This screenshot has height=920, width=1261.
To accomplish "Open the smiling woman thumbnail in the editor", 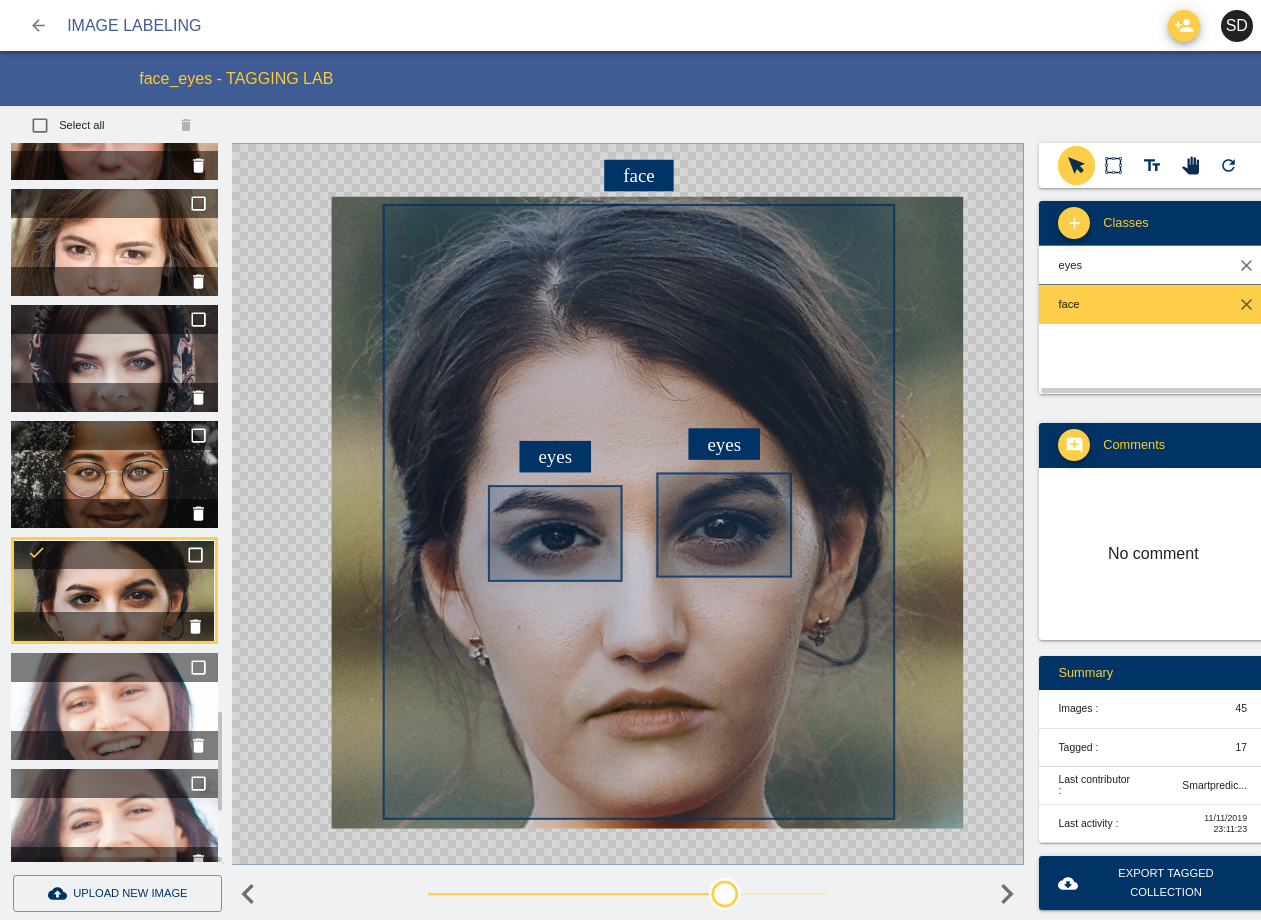I will tap(114, 706).
